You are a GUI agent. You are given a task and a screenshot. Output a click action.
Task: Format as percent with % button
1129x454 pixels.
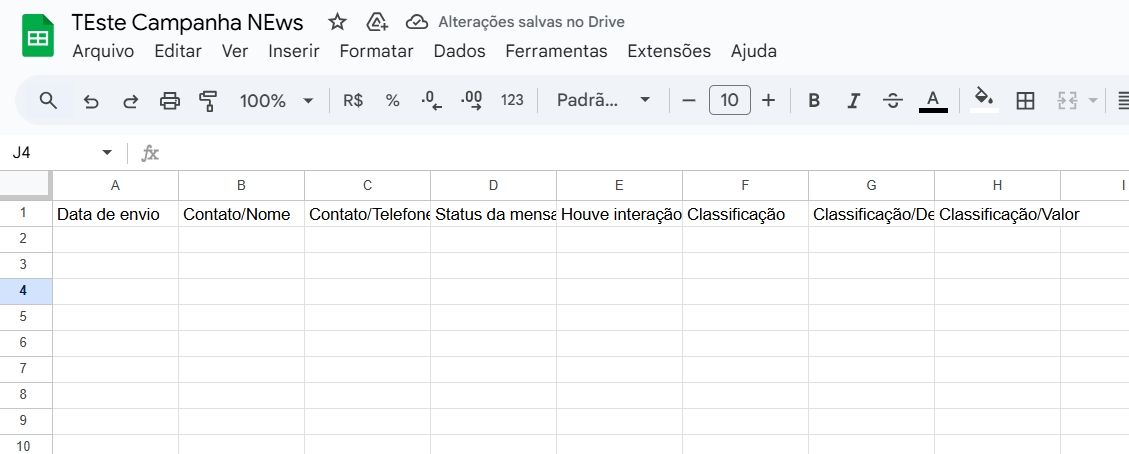point(393,100)
